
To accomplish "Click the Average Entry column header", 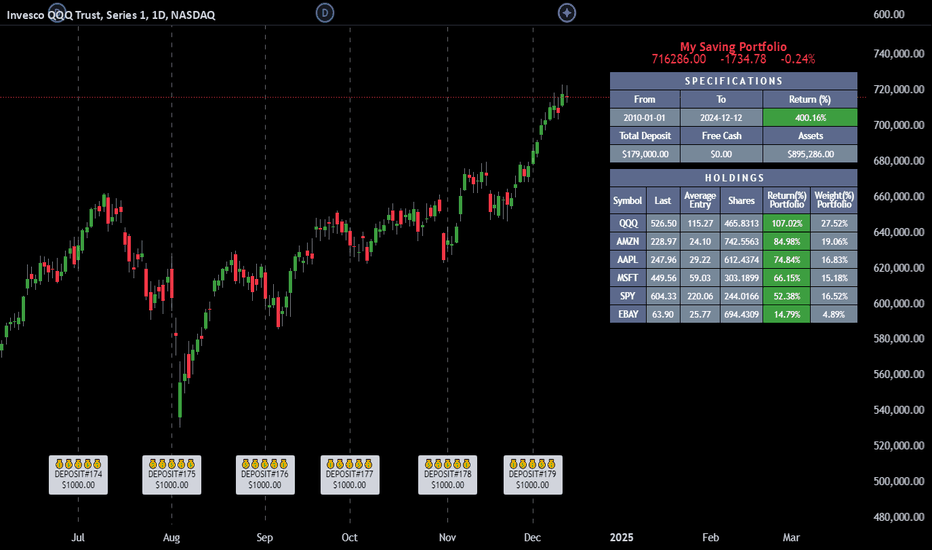I will (700, 200).
